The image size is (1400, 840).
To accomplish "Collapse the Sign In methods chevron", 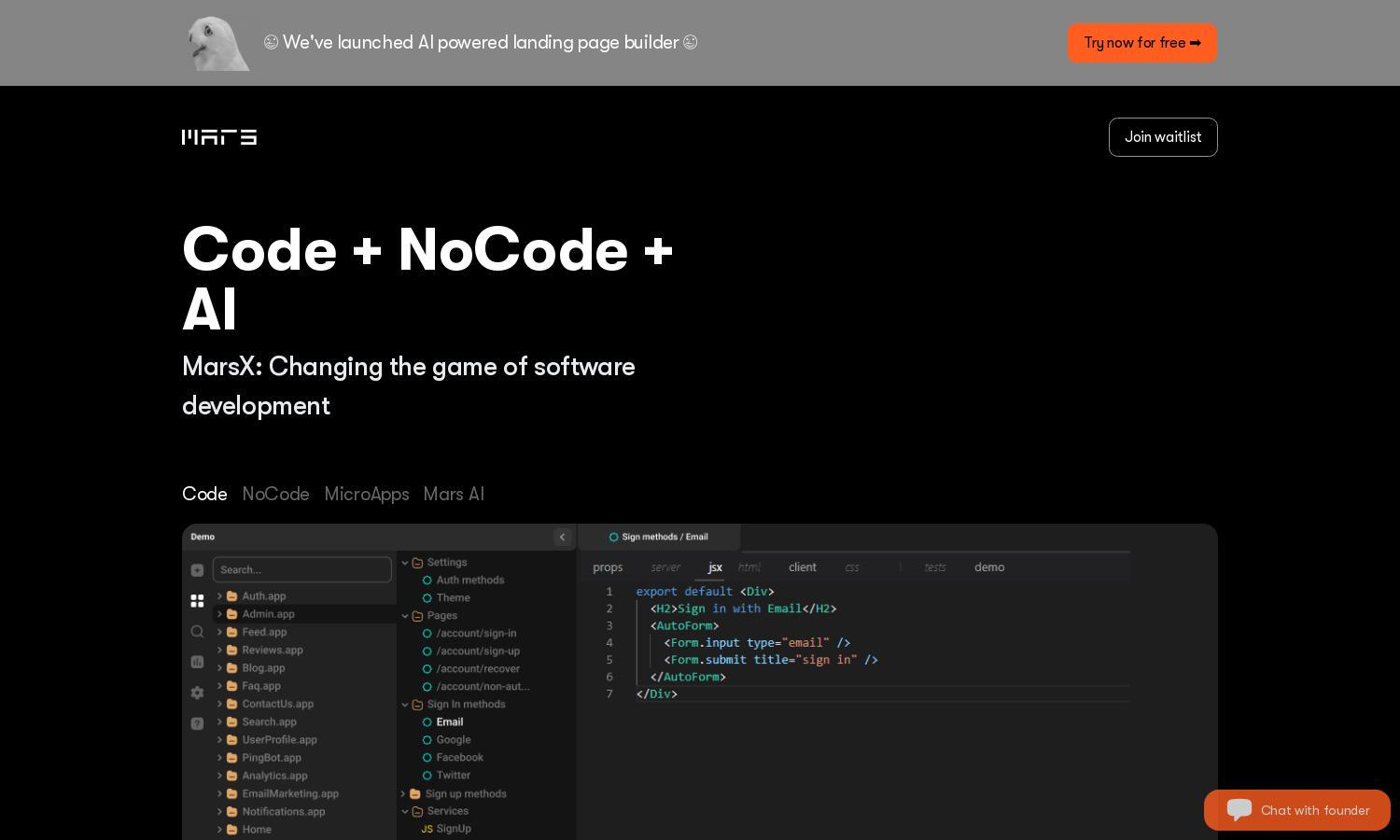I will [405, 705].
